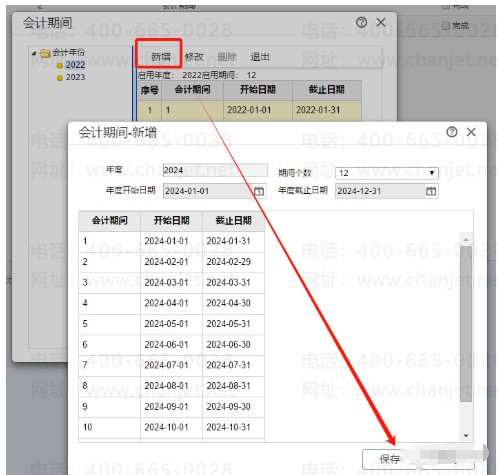Close the 会计期间-新增 dialog

(x=471, y=132)
